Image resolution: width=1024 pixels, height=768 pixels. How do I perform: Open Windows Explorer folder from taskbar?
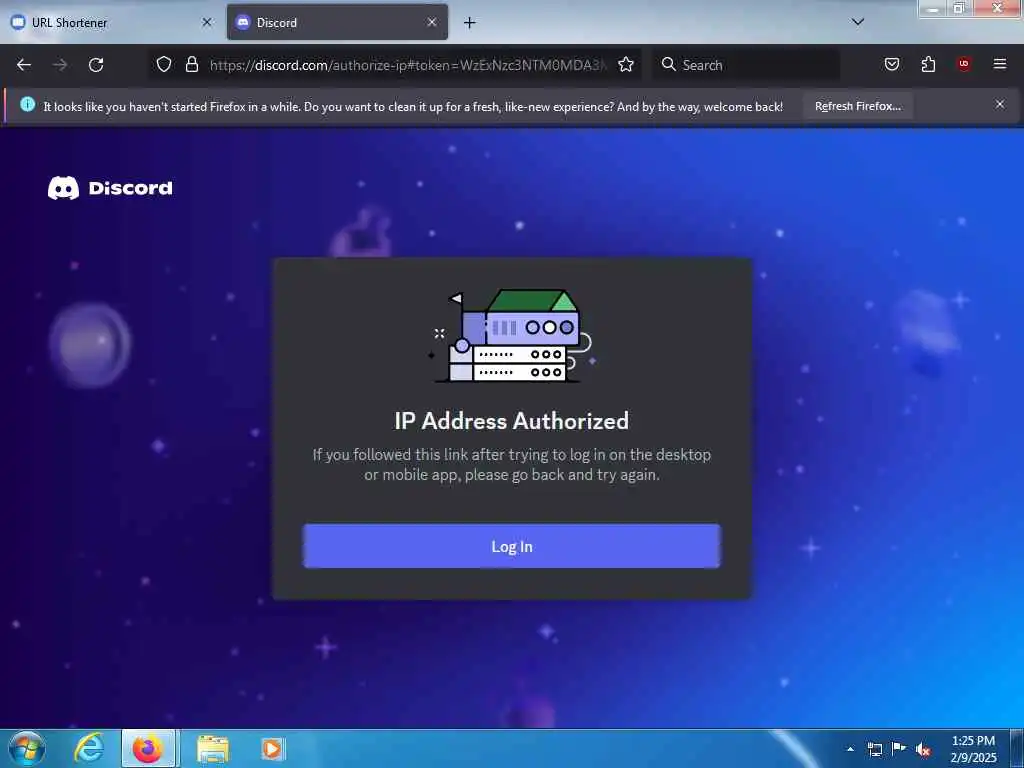pos(213,748)
